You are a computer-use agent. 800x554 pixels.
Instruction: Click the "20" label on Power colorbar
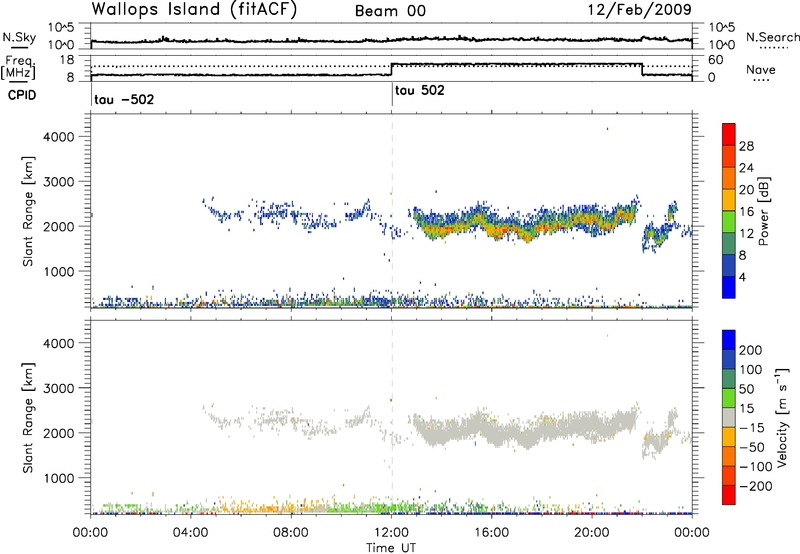click(x=746, y=190)
